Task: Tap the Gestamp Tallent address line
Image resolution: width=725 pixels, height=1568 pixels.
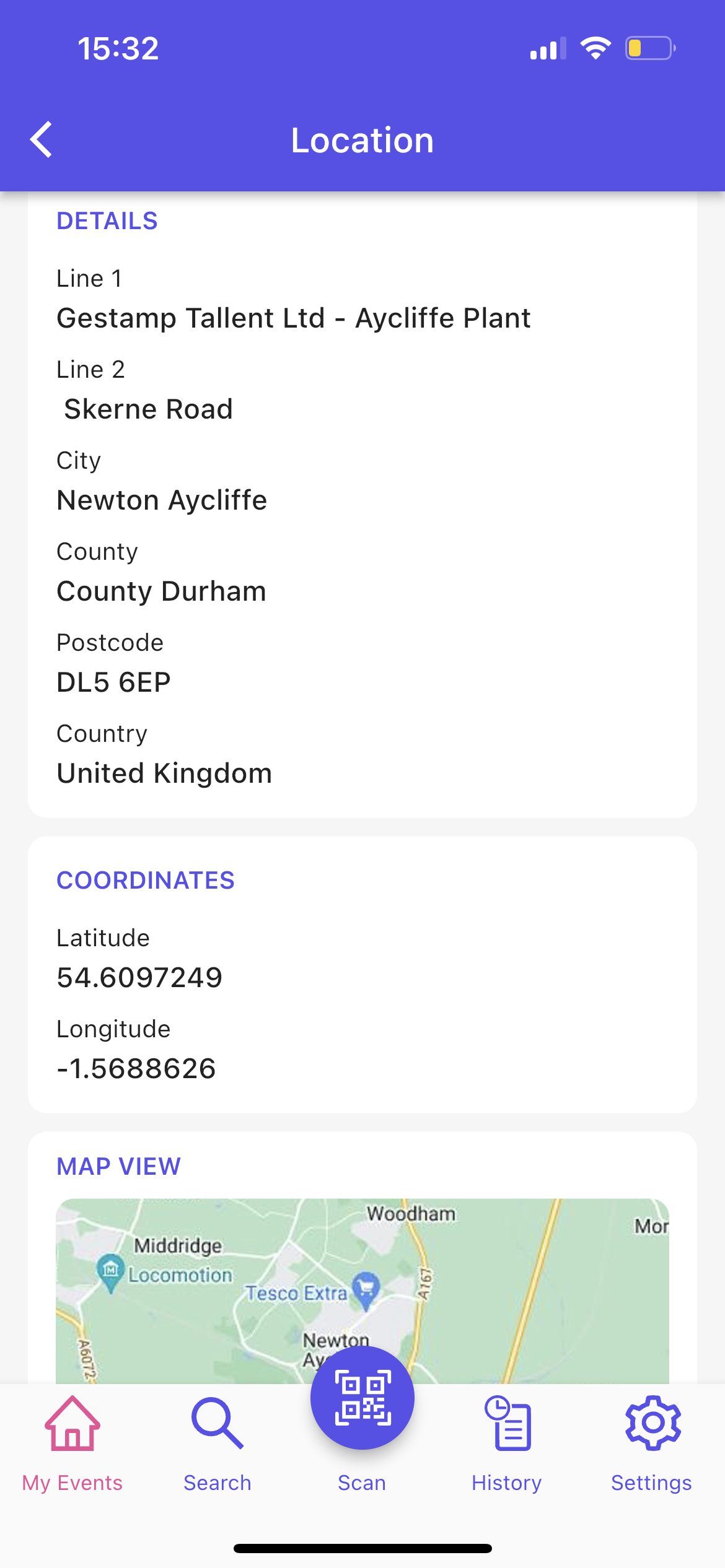Action: [x=294, y=318]
